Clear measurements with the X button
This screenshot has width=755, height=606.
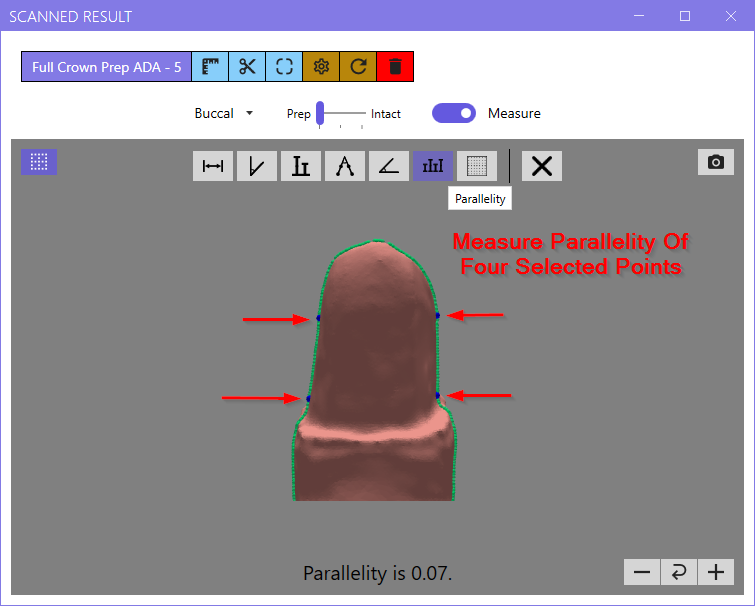[542, 166]
